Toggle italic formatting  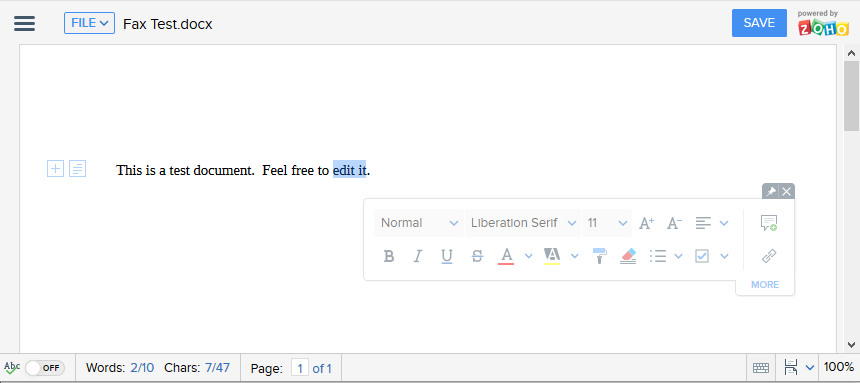(418, 256)
